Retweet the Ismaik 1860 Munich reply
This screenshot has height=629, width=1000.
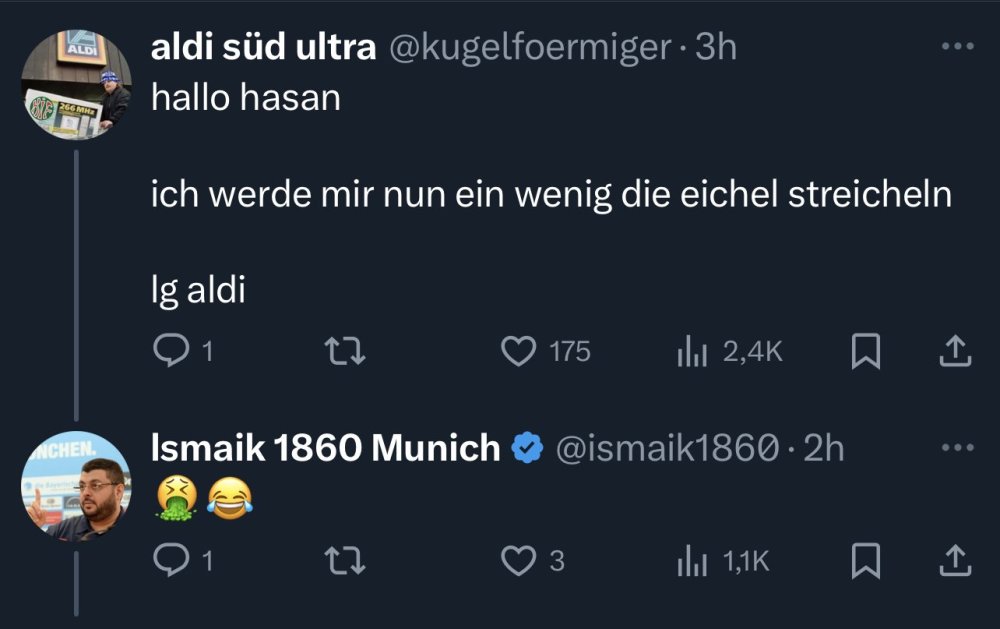(346, 561)
